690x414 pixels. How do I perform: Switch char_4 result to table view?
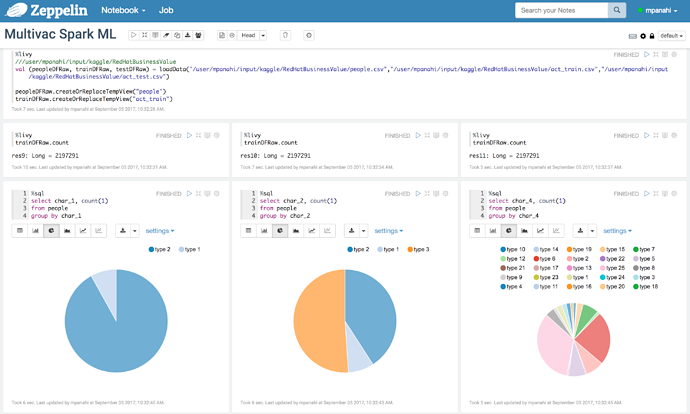click(477, 231)
